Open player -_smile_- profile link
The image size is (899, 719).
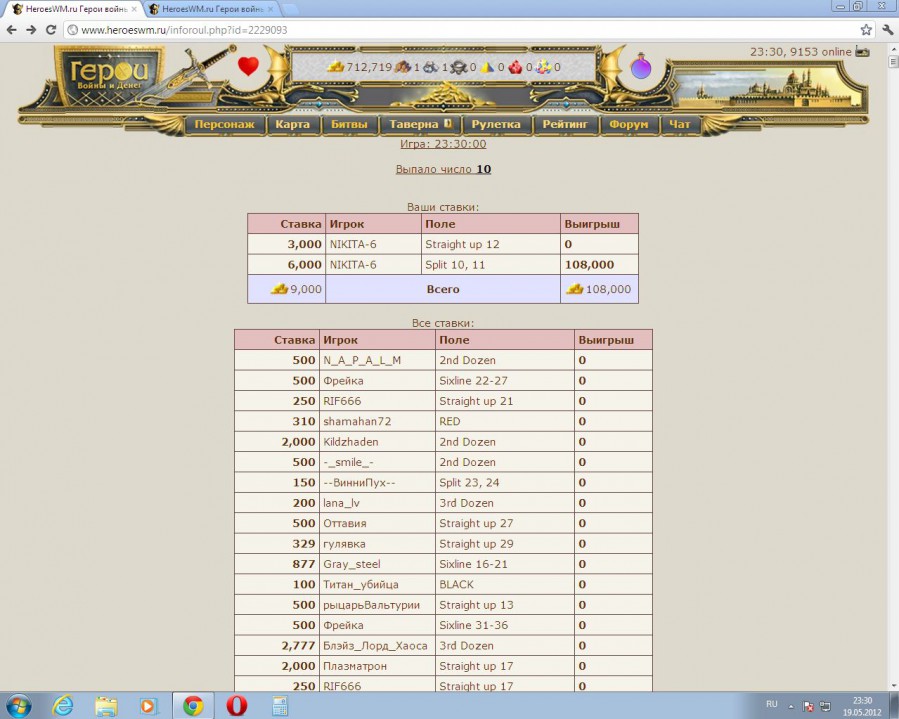350,462
